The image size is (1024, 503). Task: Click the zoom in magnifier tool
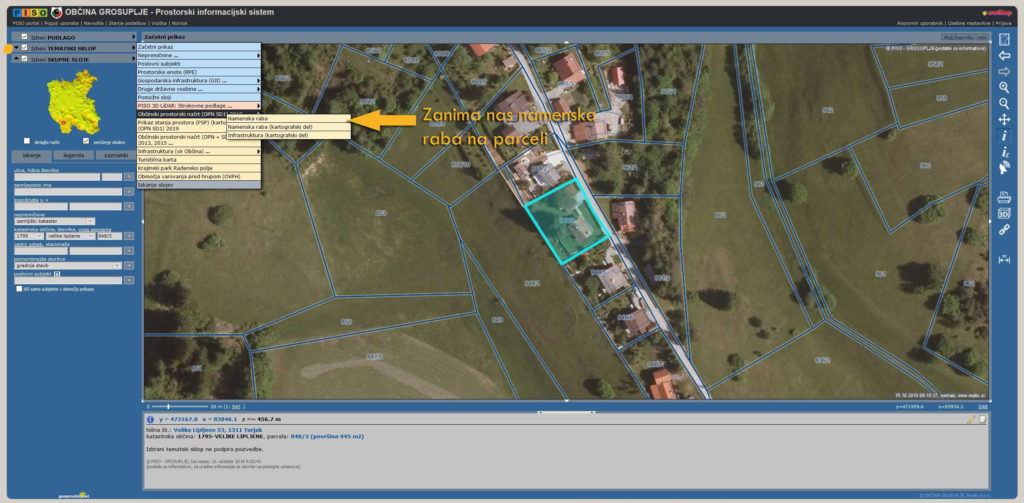[1004, 87]
